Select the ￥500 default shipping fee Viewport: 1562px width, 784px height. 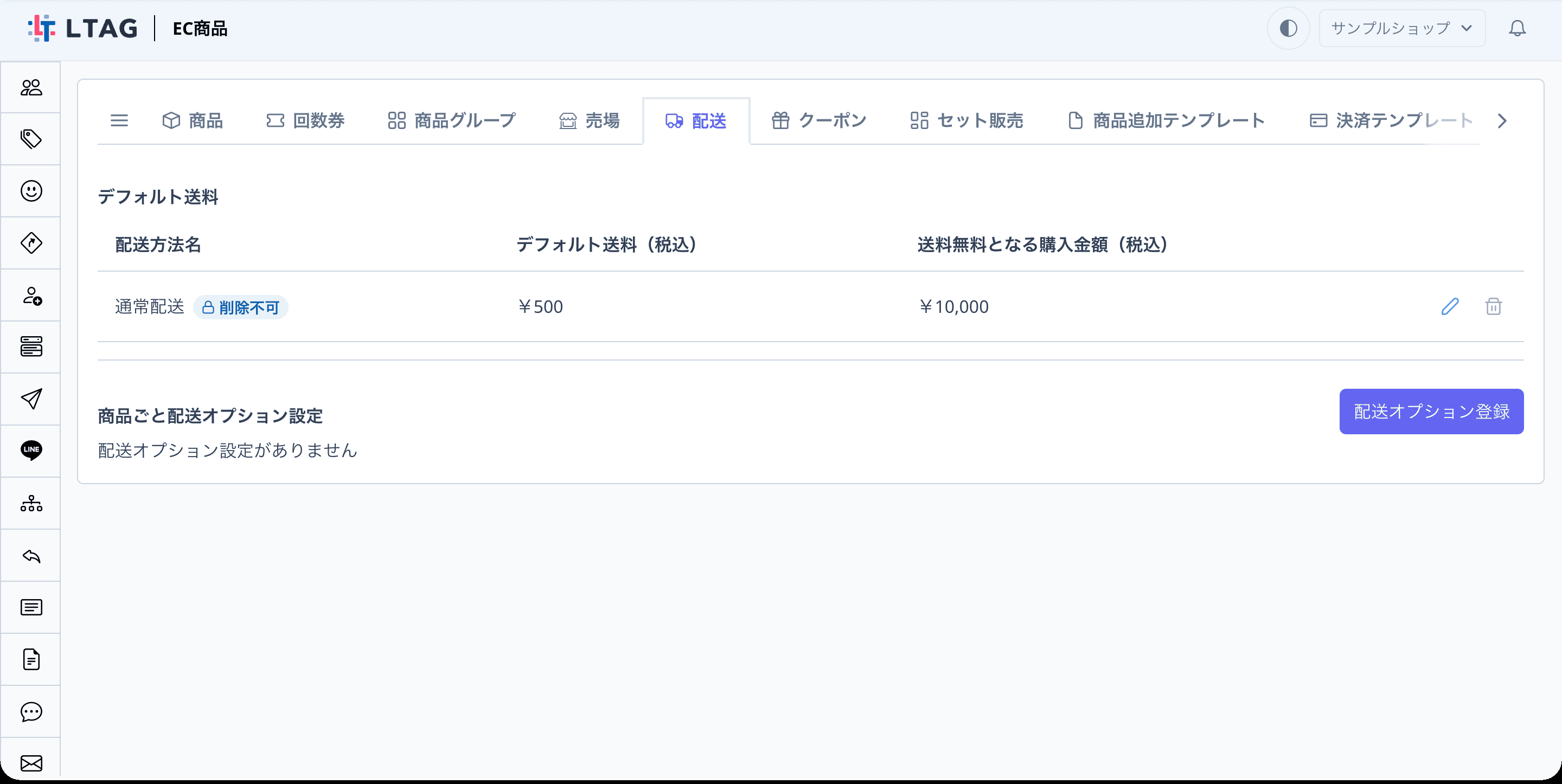click(x=540, y=307)
